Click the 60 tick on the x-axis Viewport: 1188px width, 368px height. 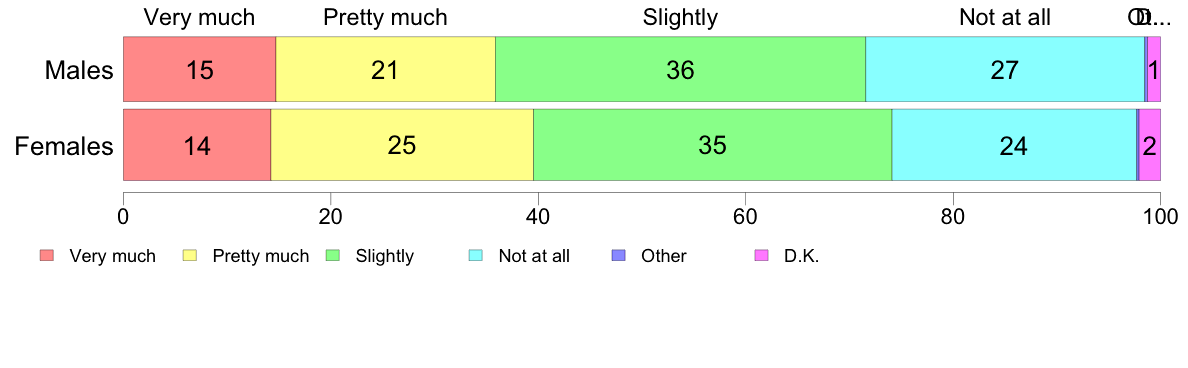coord(745,214)
